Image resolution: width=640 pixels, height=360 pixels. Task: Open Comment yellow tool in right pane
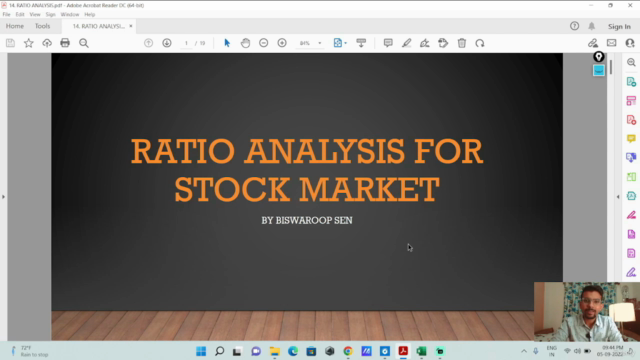tap(631, 139)
